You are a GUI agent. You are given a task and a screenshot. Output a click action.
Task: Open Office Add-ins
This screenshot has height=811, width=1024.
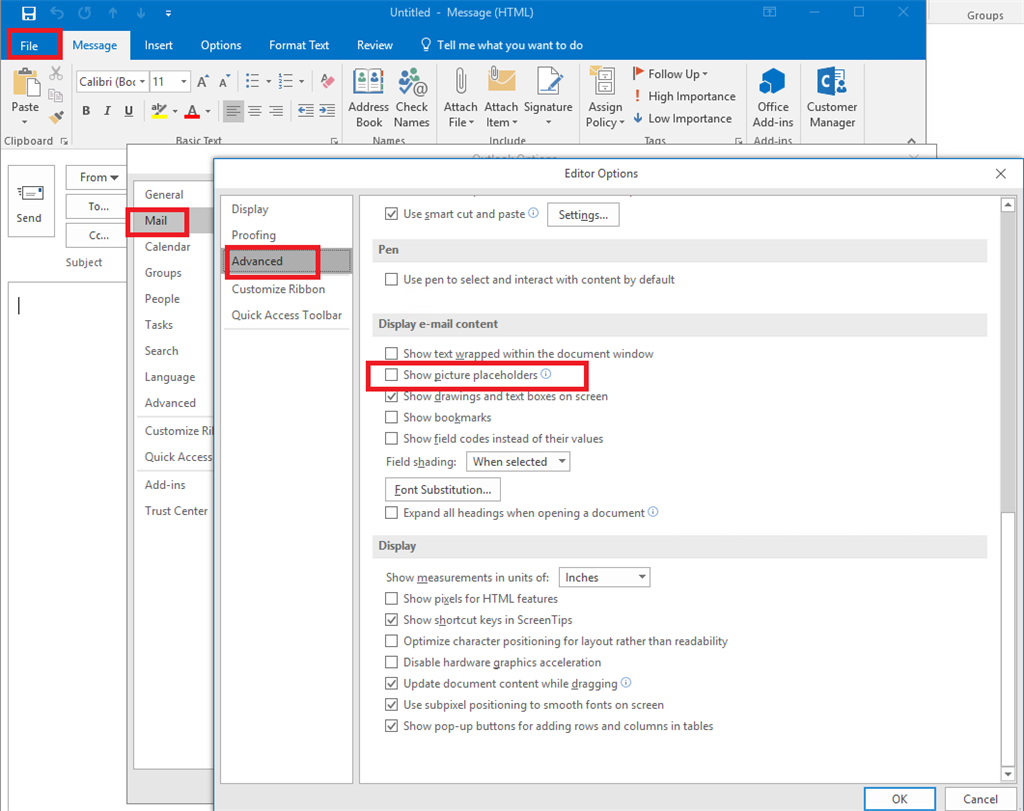(x=772, y=95)
